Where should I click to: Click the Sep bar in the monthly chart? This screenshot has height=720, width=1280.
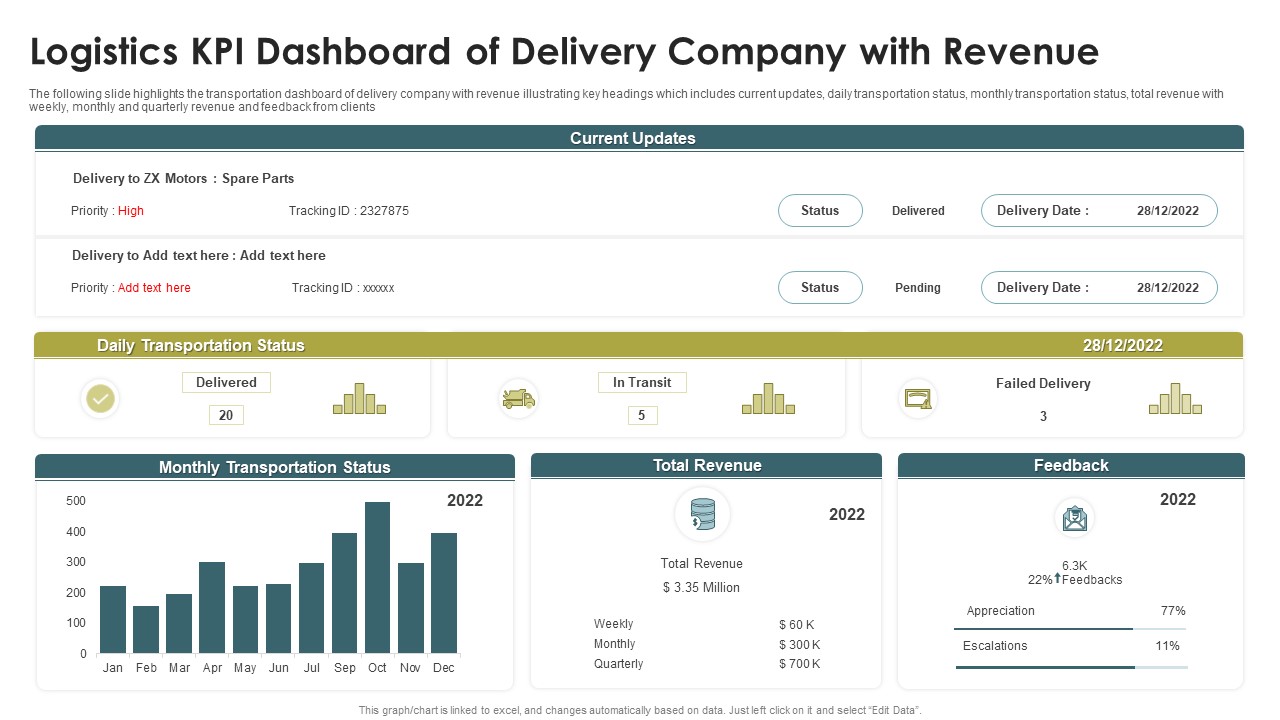tap(344, 593)
